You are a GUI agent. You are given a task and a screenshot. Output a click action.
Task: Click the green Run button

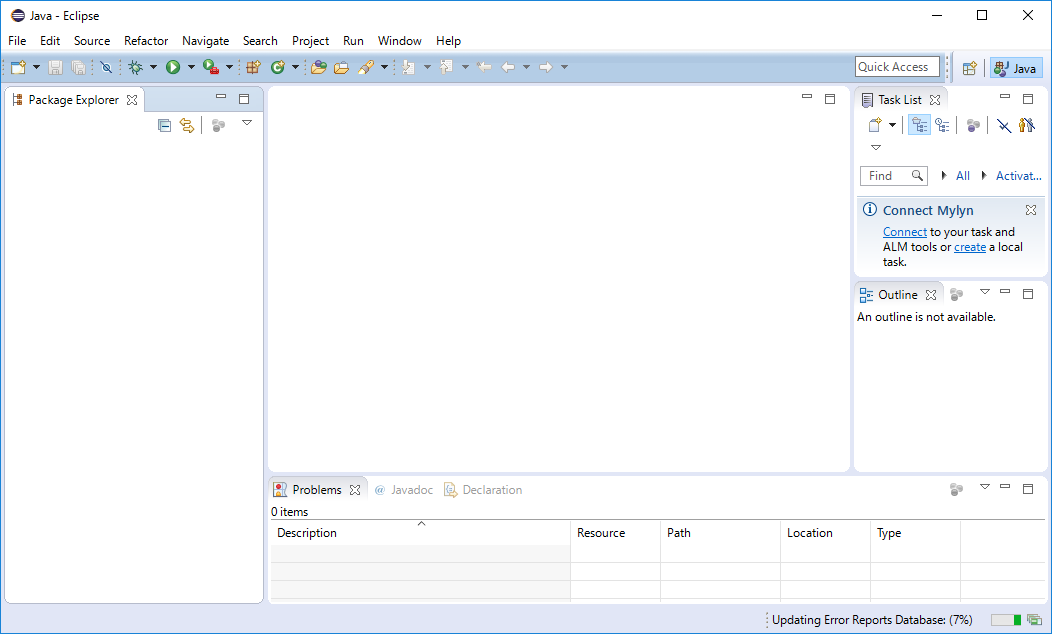173,67
